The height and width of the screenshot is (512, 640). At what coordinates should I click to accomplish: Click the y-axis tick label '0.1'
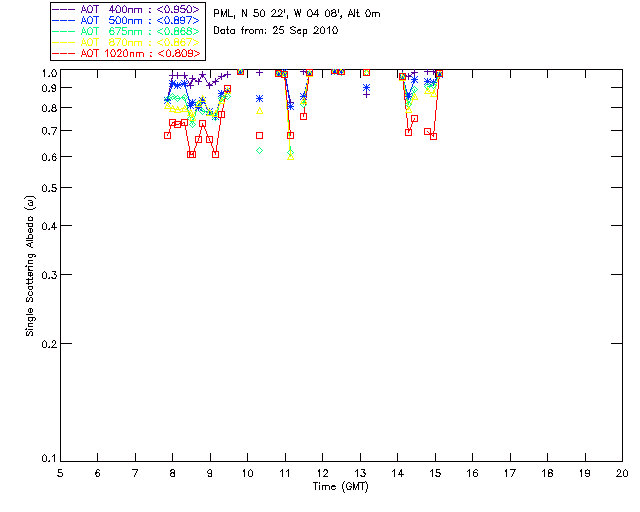(x=49, y=459)
